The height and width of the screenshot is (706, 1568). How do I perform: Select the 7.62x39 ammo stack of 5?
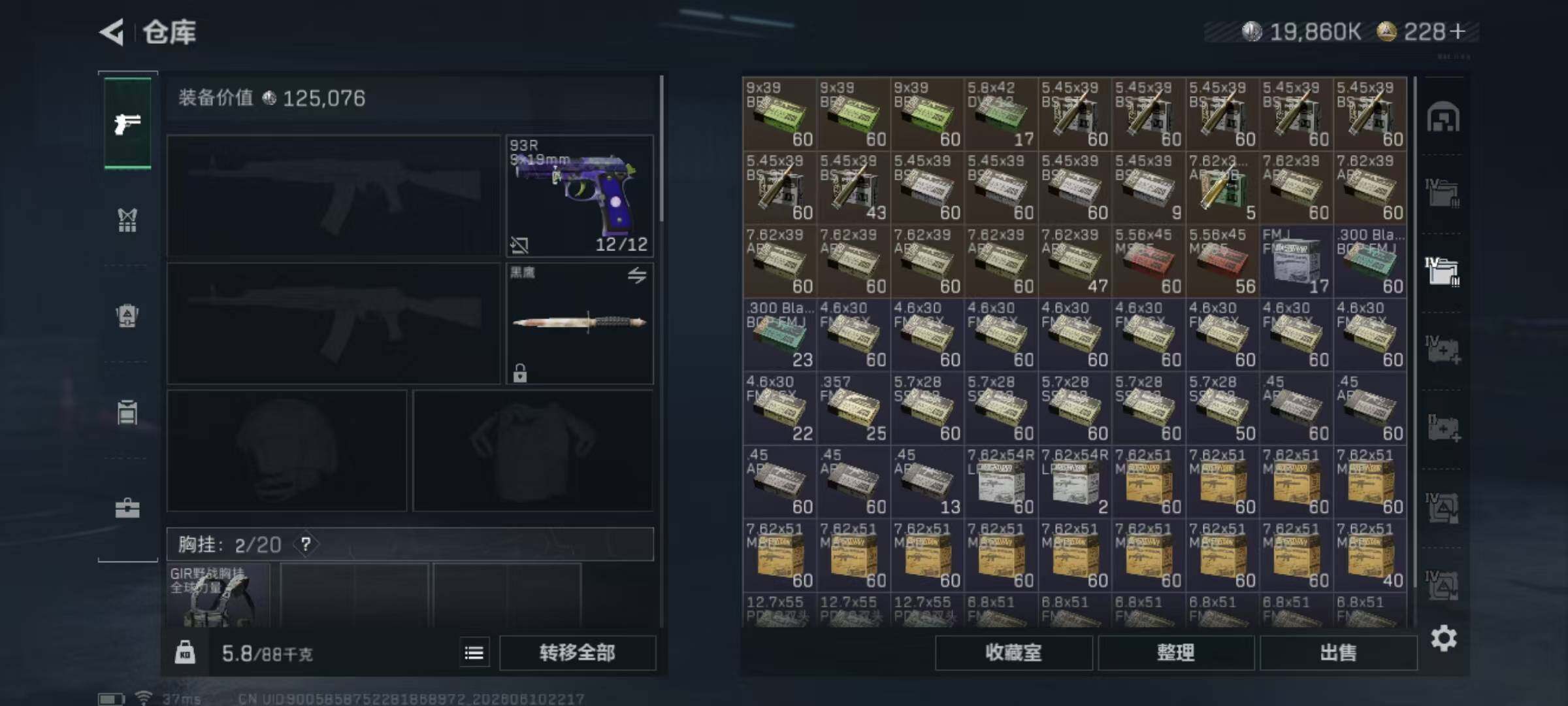coord(1222,188)
